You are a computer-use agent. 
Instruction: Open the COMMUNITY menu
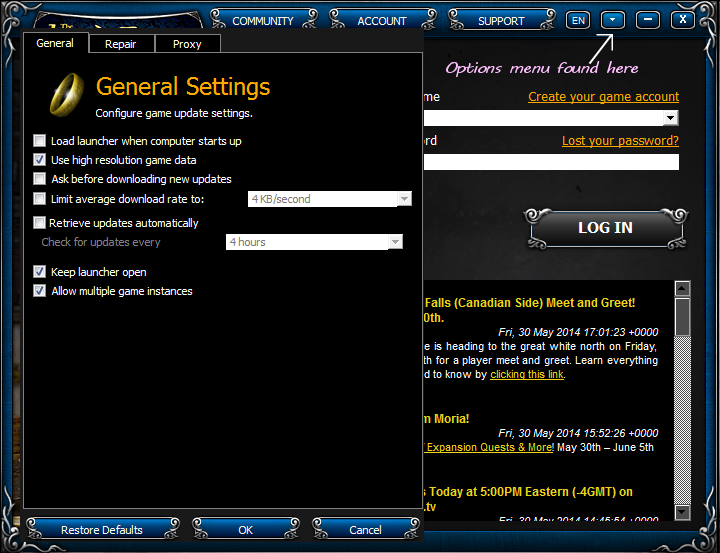coord(263,21)
